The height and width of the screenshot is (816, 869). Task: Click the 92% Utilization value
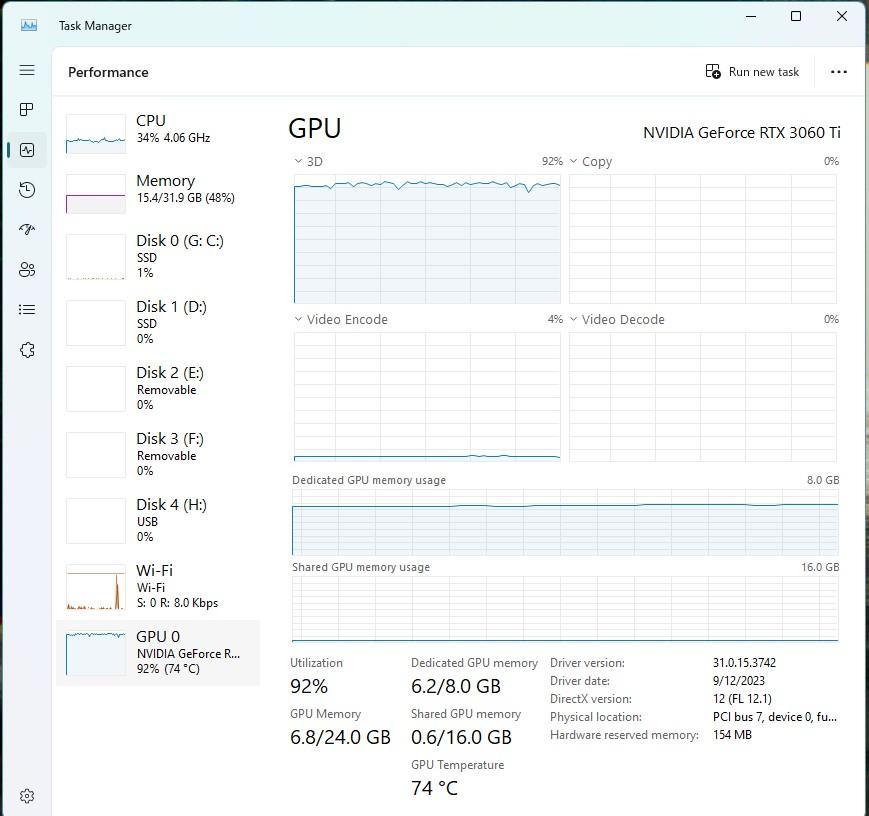point(309,686)
